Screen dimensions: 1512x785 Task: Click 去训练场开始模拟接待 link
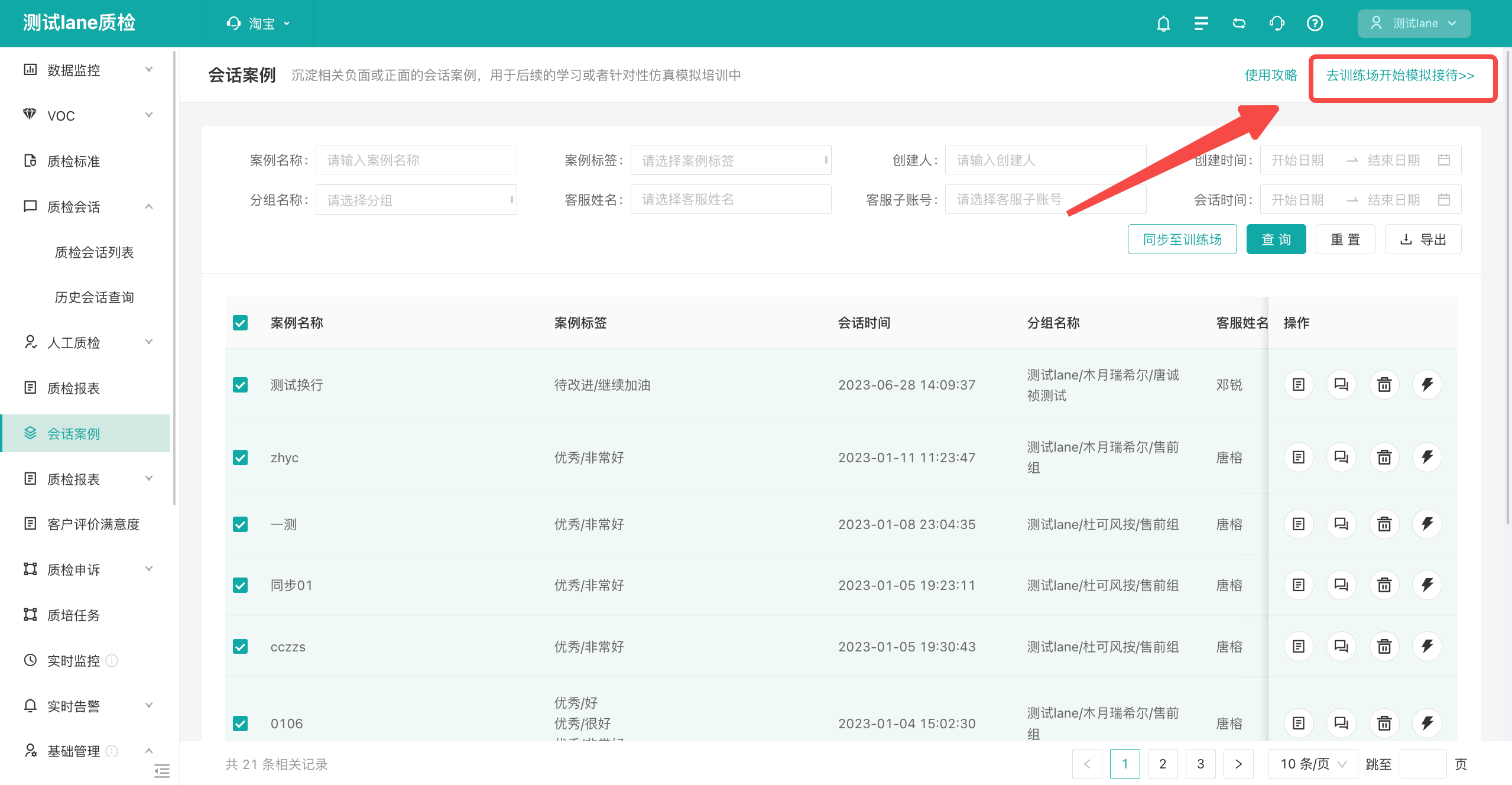(x=1400, y=75)
